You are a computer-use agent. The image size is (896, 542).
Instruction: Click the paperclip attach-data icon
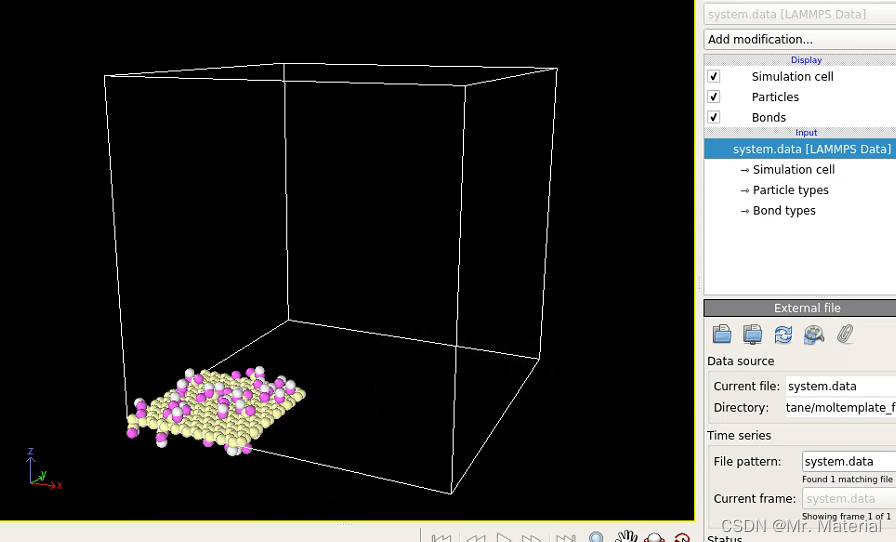coord(845,334)
